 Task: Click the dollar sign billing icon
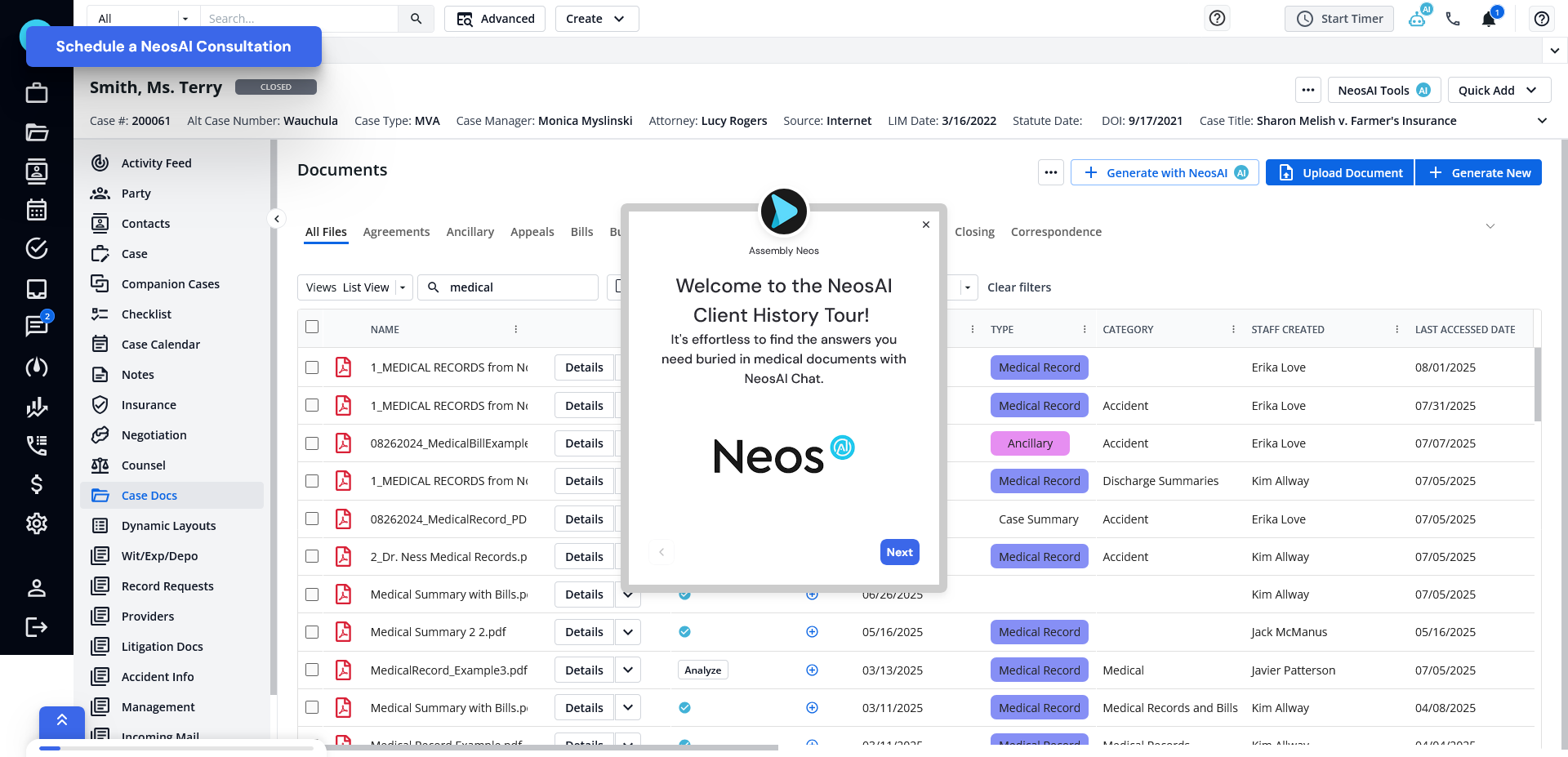[x=37, y=484]
